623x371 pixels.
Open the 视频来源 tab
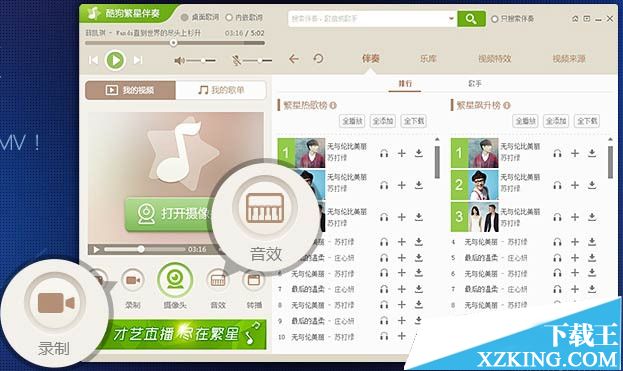coord(569,59)
